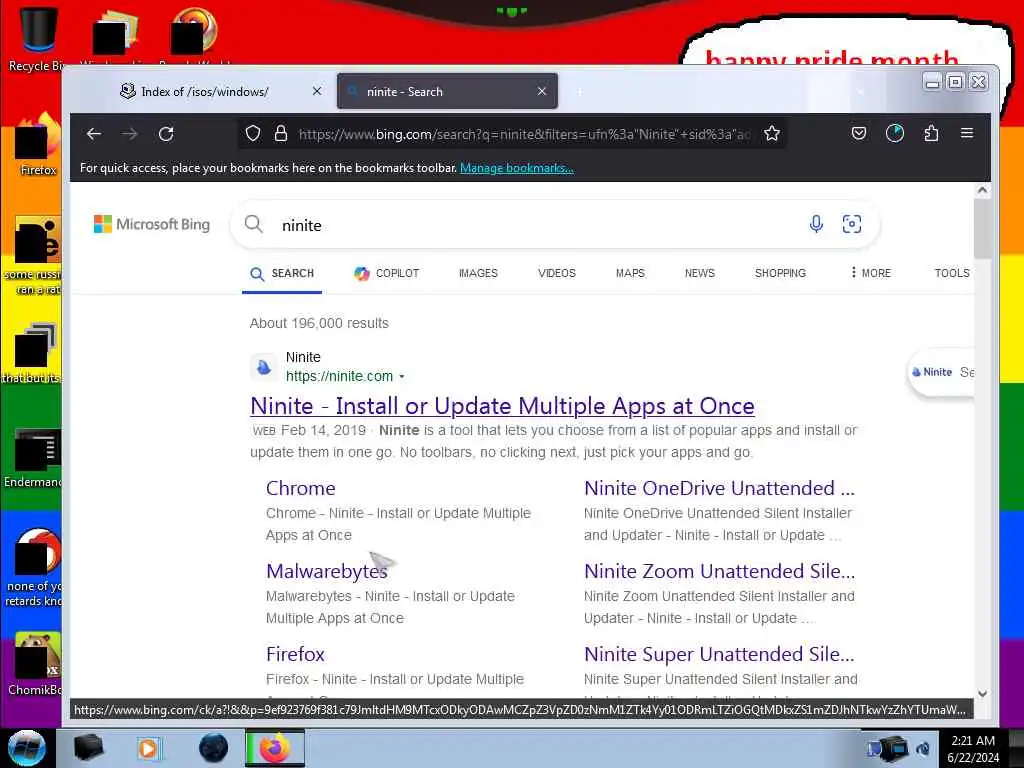Image resolution: width=1024 pixels, height=768 pixels.
Task: Open Firefox hamburger application menu
Action: (x=967, y=133)
